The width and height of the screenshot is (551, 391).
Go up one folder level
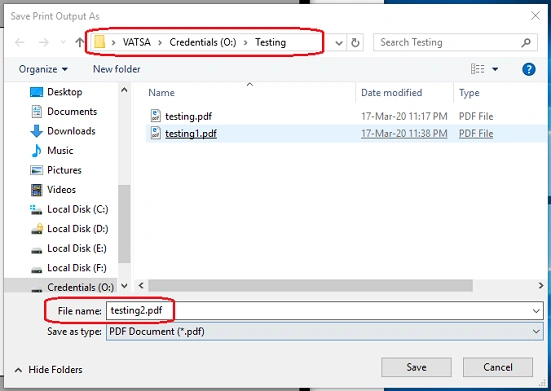tap(80, 43)
